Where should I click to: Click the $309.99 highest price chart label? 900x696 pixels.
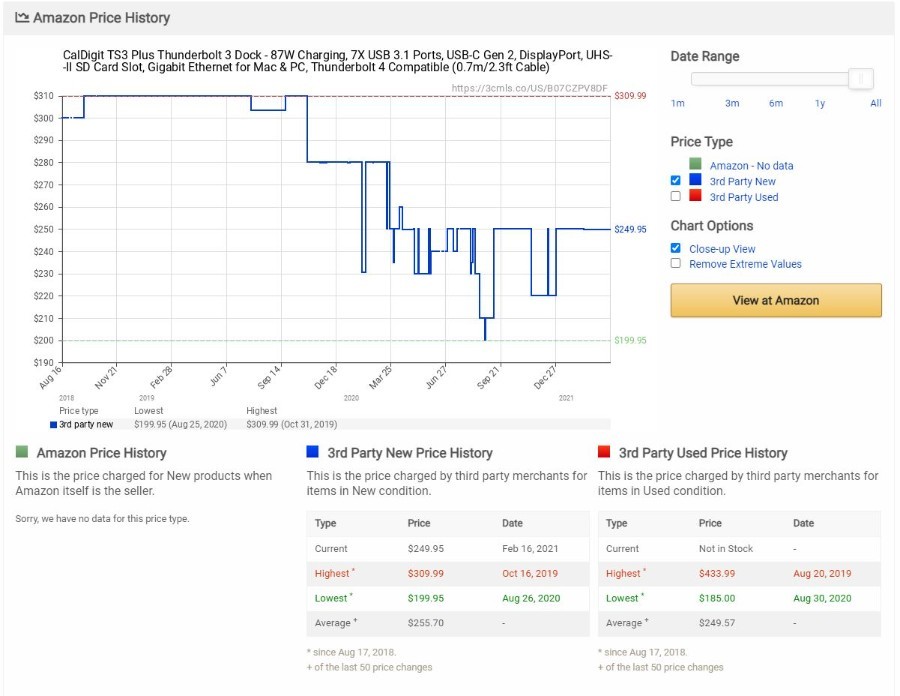pyautogui.click(x=630, y=95)
